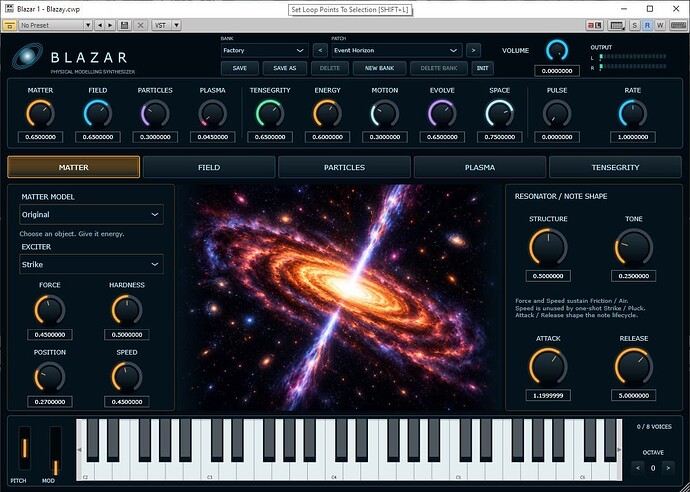This screenshot has width=690, height=492.
Task: Click the SPACE knob
Action: (499, 114)
